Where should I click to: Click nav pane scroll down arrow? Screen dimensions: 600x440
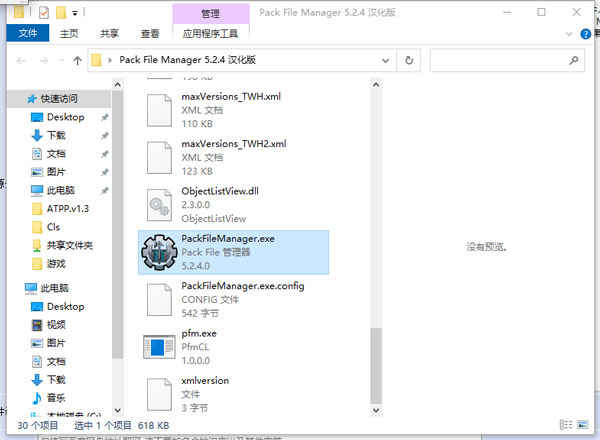click(x=118, y=411)
